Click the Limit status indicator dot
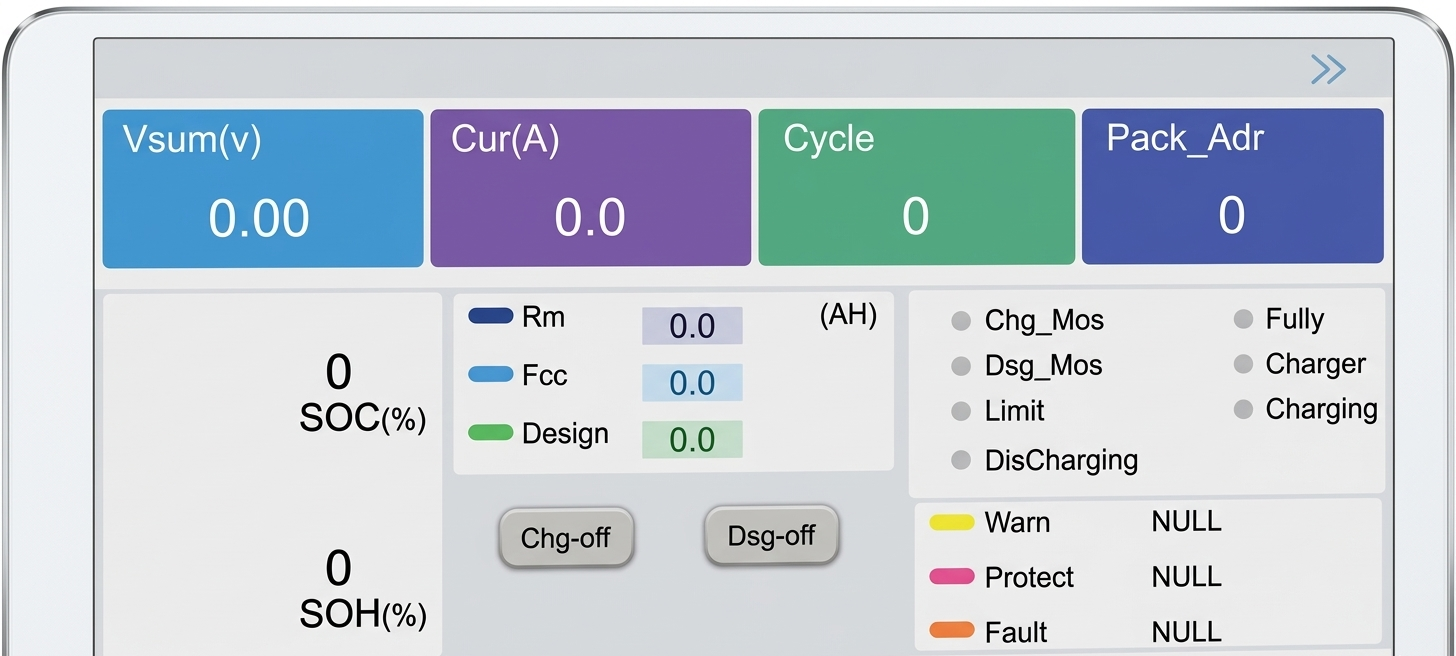 [x=961, y=411]
